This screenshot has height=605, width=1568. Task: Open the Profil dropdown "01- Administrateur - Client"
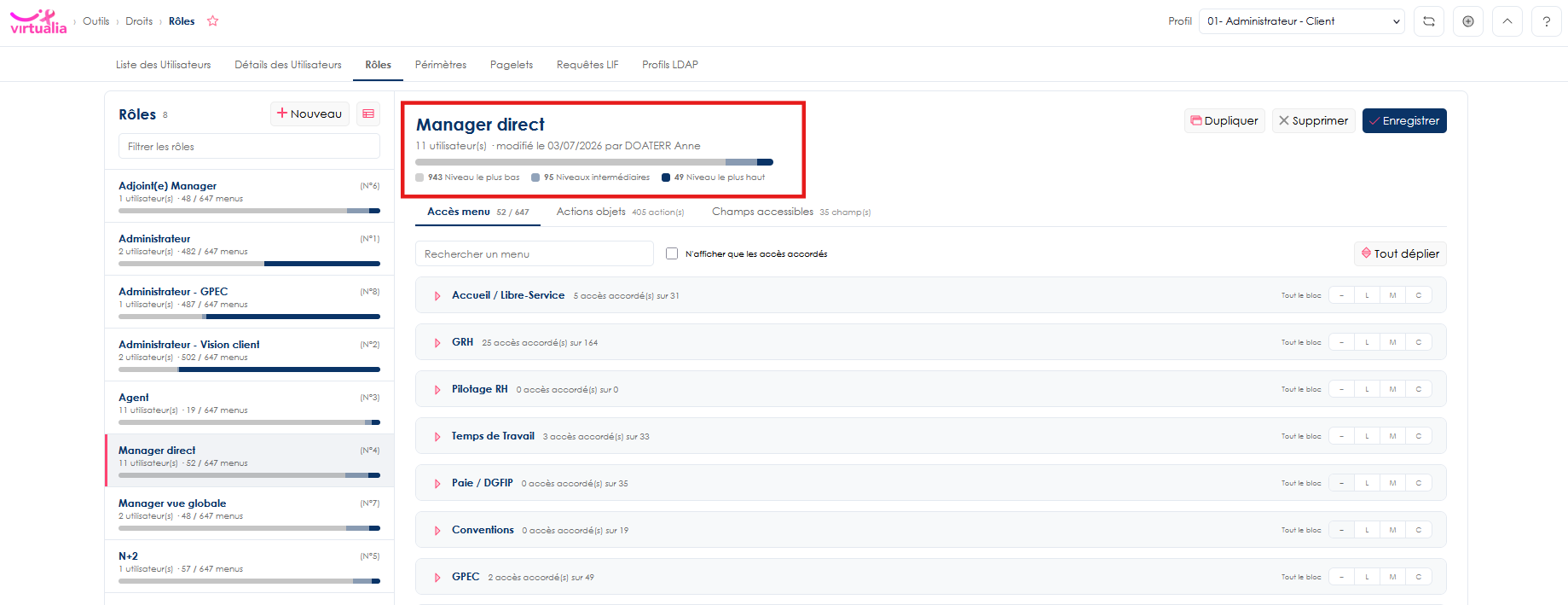1302,21
